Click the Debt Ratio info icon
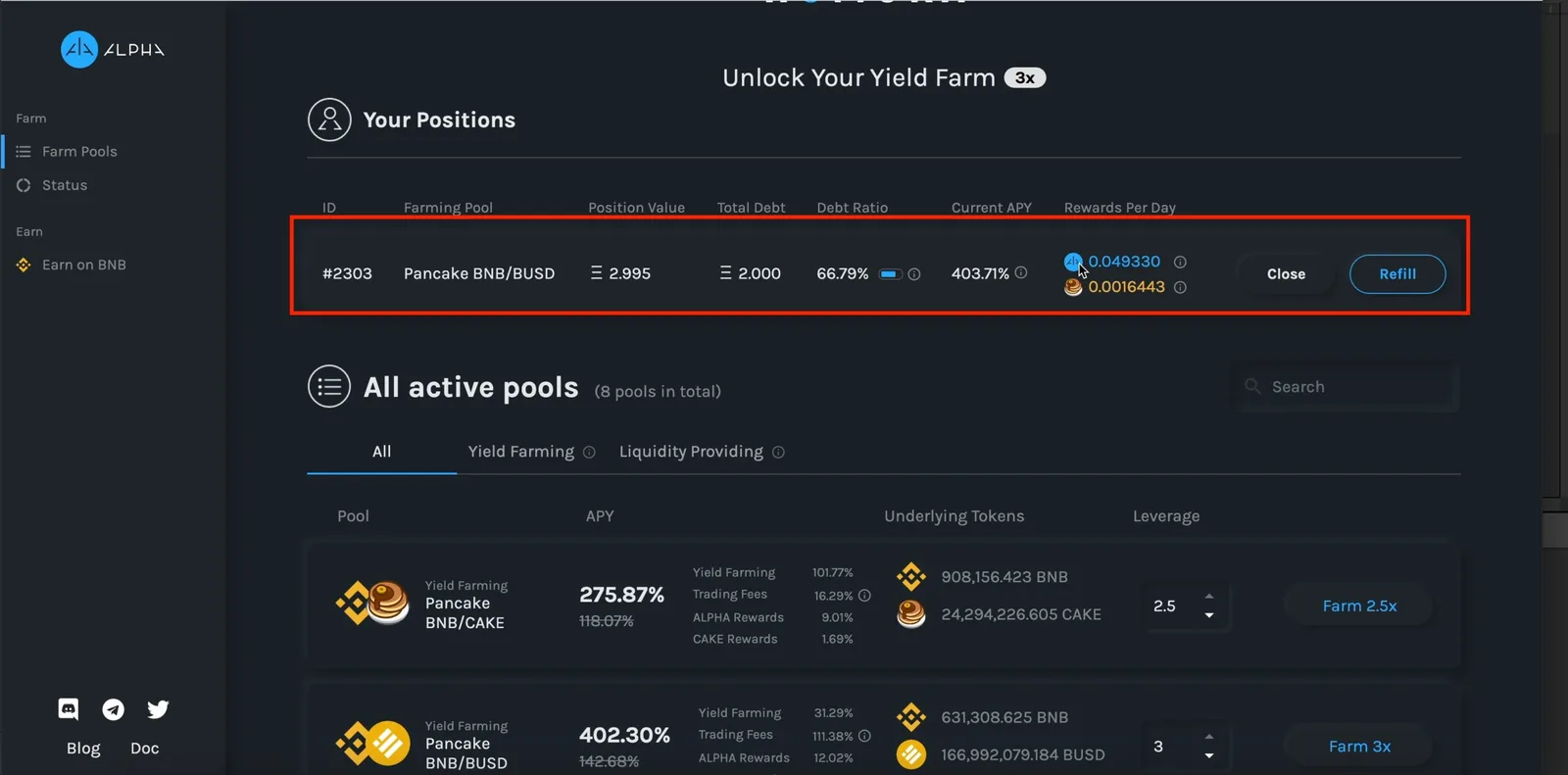1568x775 pixels. (914, 274)
